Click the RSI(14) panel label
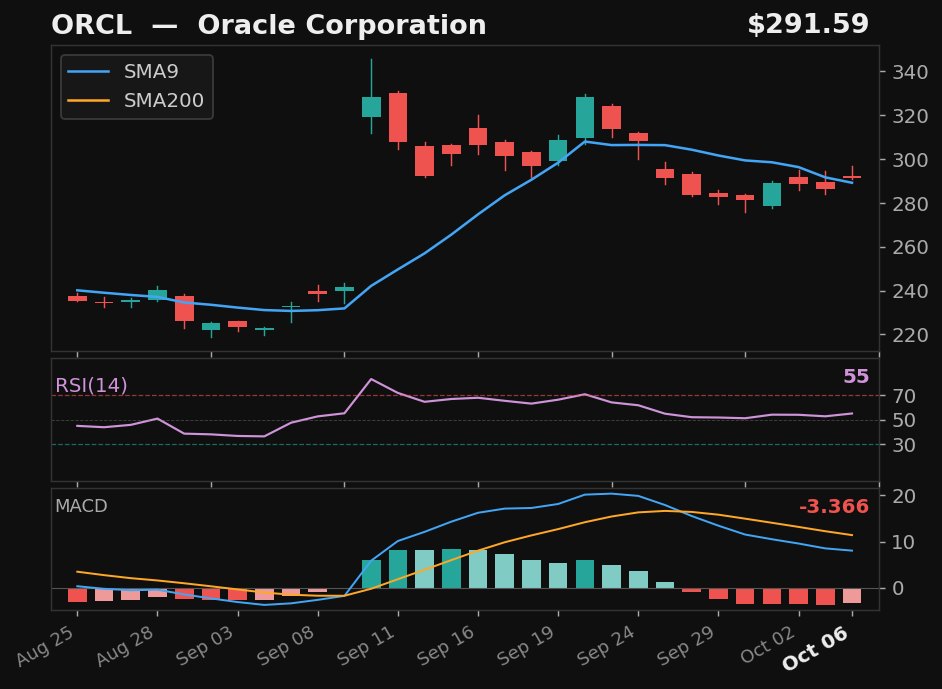 click(x=91, y=385)
